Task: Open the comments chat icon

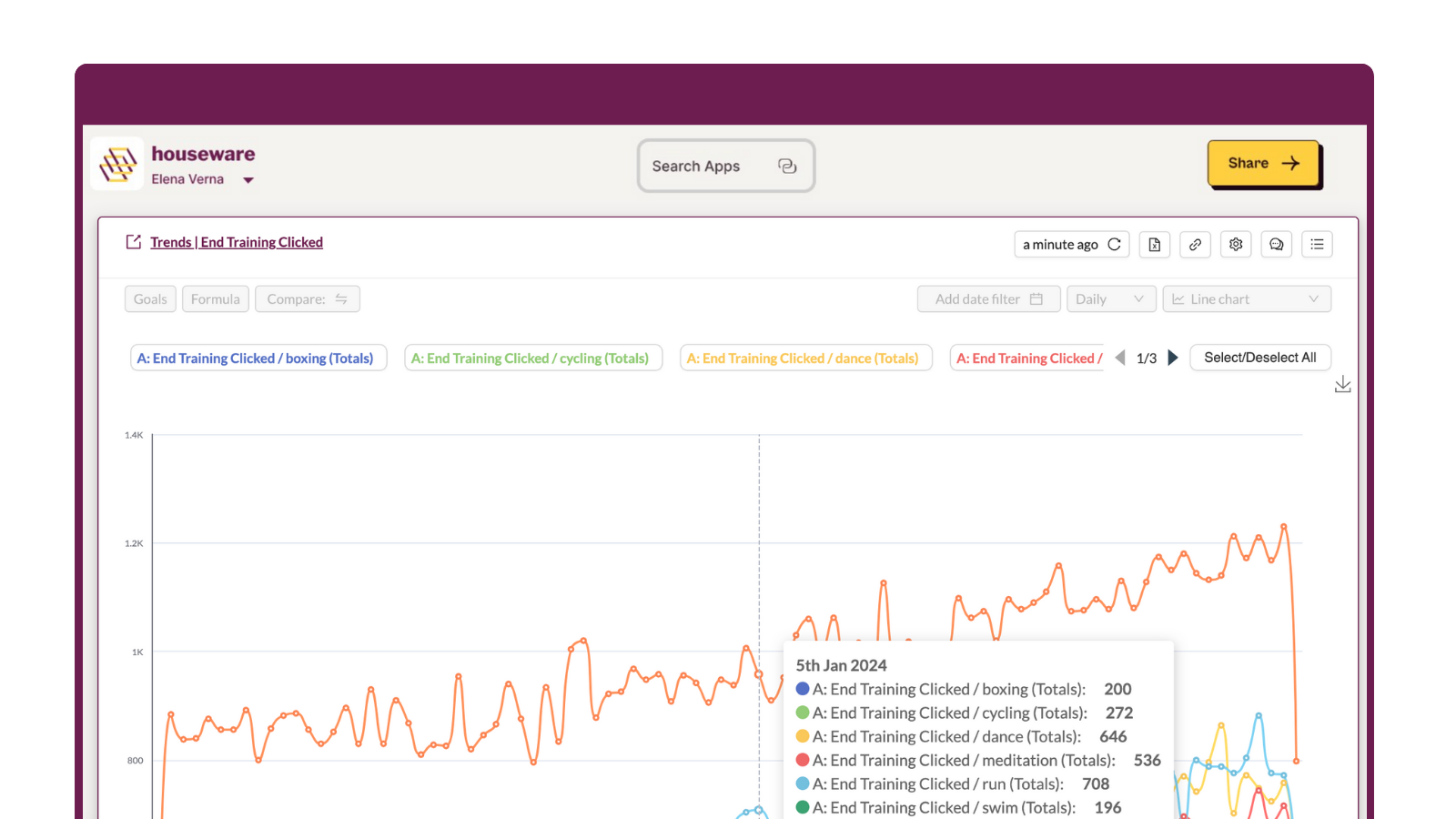Action: point(1277,245)
